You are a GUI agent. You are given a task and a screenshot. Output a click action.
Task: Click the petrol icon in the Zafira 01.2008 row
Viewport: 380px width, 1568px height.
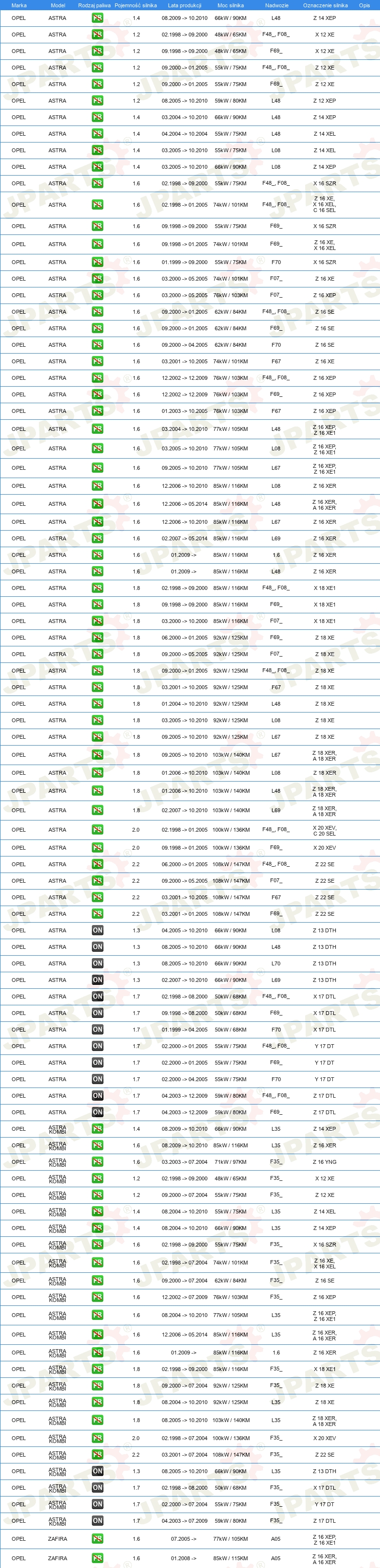coord(97,1558)
